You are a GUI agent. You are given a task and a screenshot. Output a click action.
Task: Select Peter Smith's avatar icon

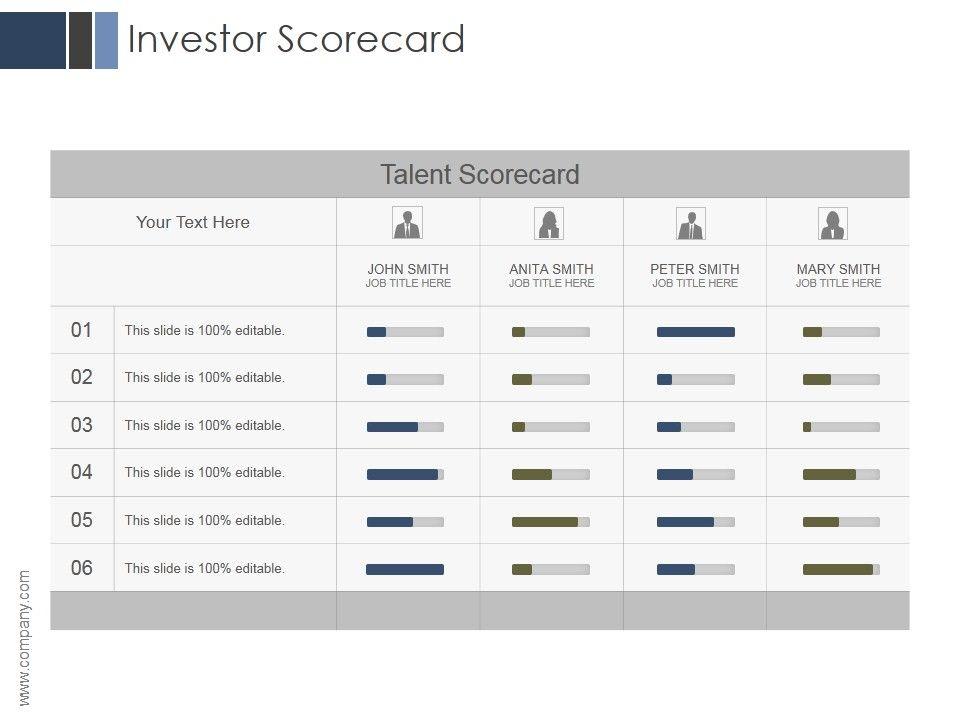tap(691, 223)
